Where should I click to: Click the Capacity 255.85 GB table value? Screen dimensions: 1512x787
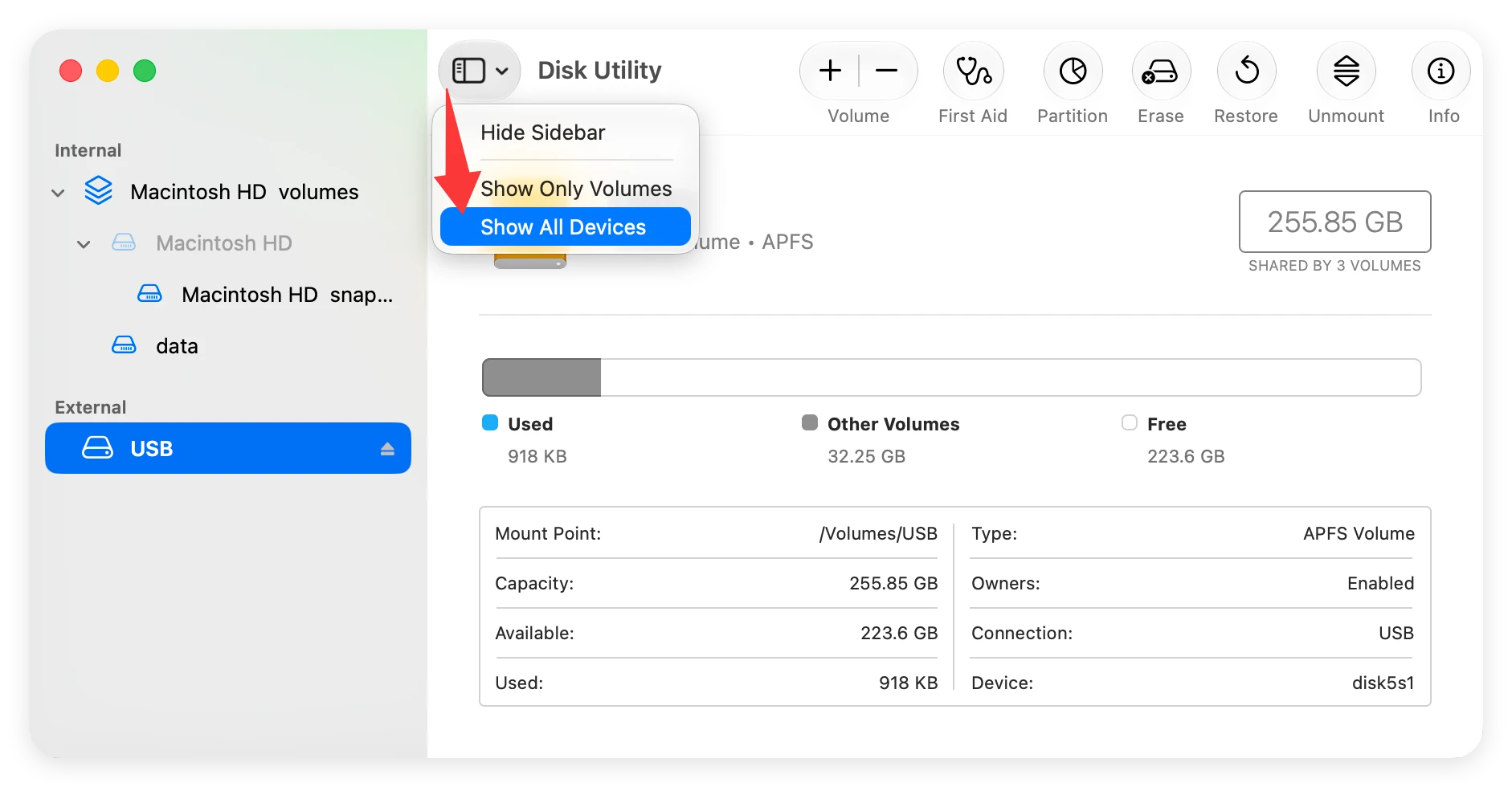[893, 584]
